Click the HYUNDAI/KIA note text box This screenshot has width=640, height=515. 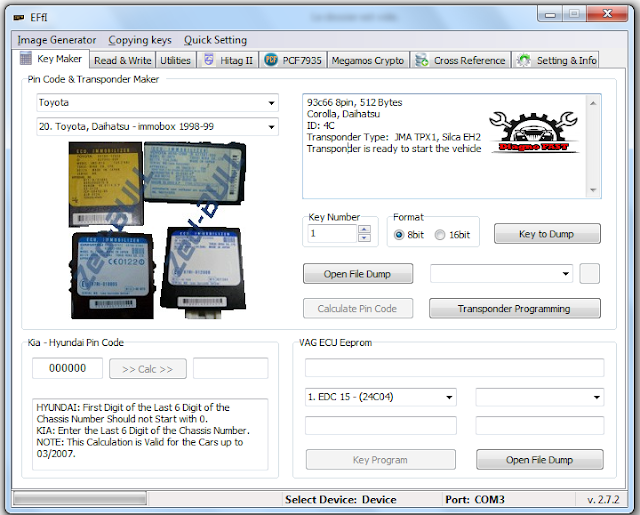(150, 435)
